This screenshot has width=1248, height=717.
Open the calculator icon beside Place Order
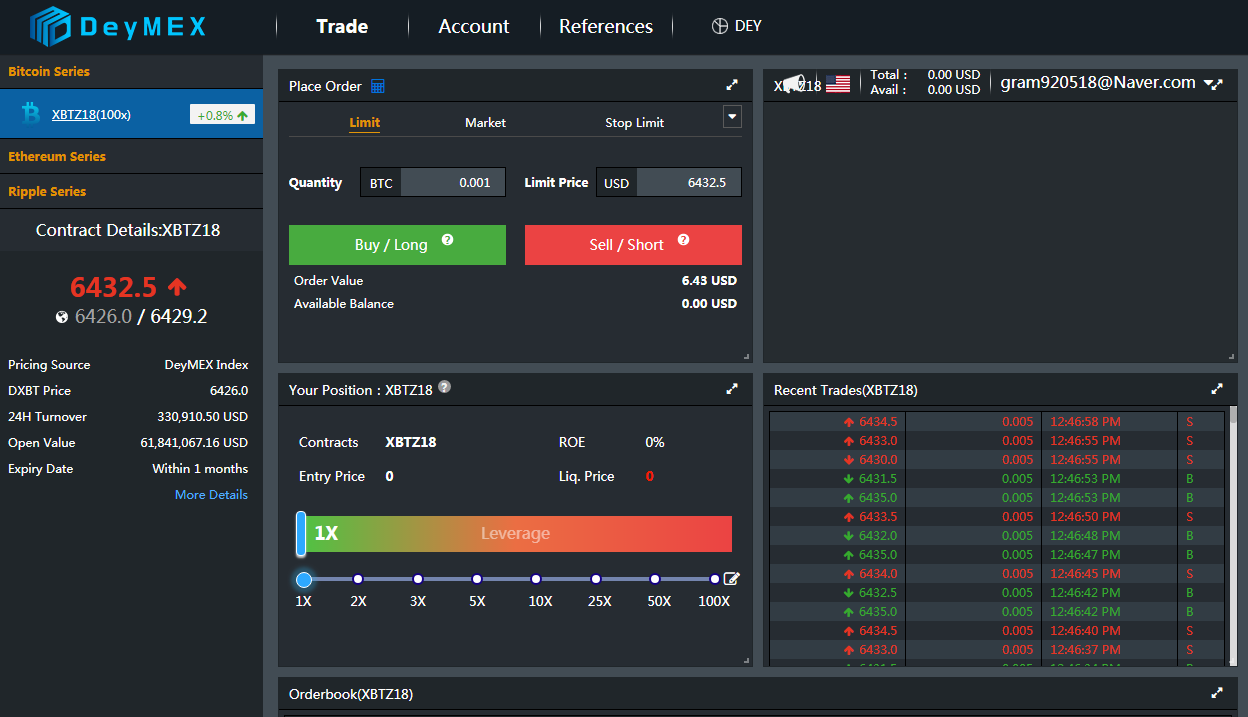click(378, 86)
